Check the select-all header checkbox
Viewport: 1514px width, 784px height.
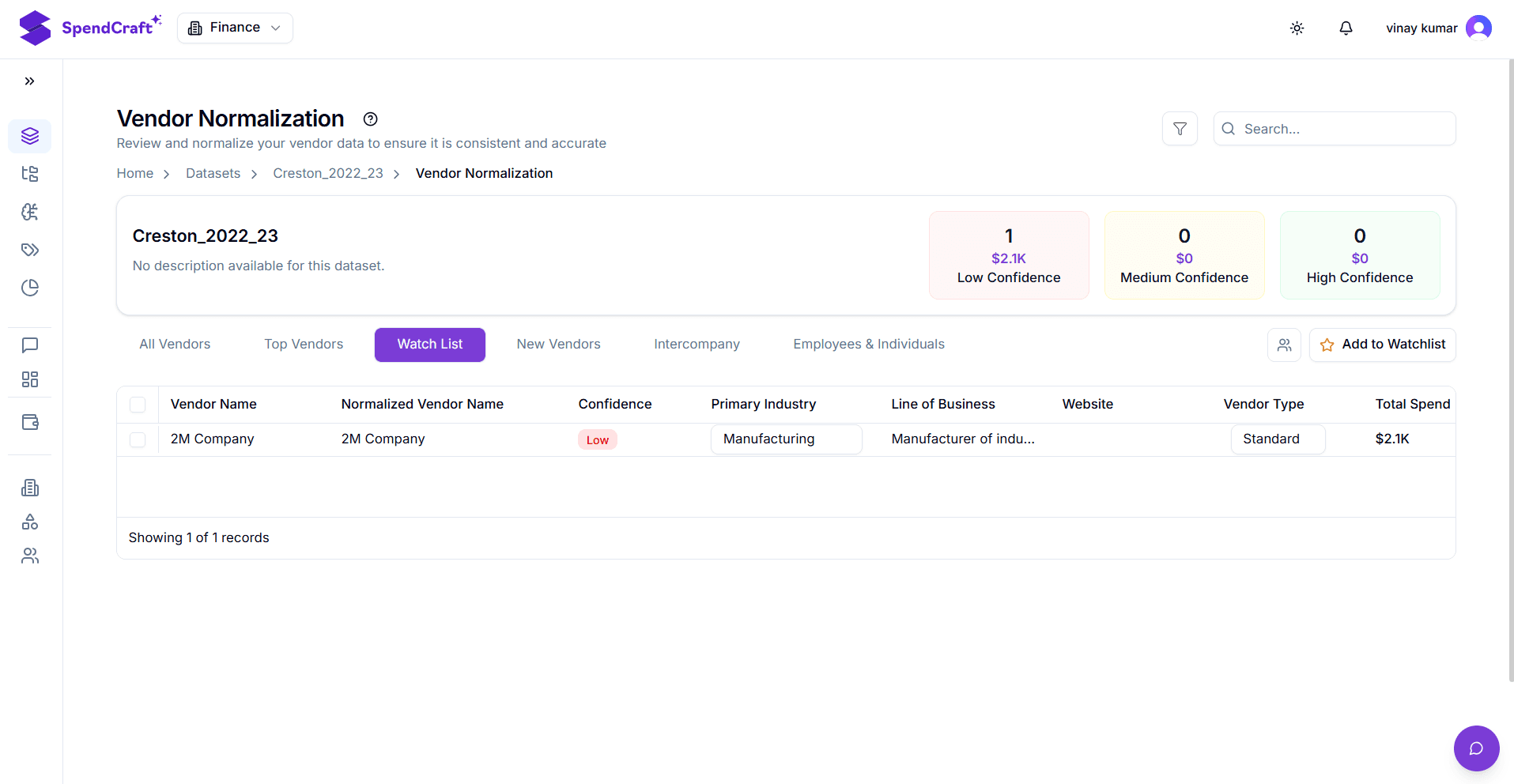pos(138,405)
